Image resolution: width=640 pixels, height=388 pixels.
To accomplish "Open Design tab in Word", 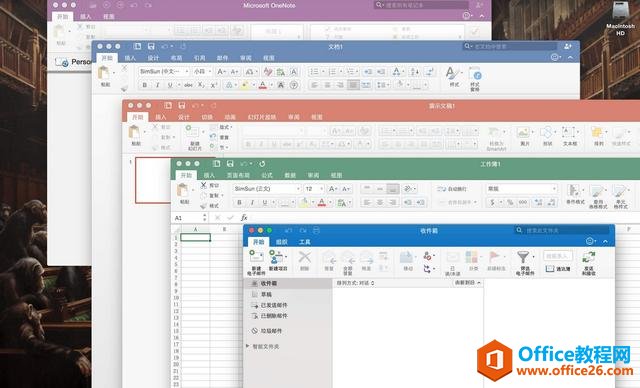I will (x=153, y=58).
